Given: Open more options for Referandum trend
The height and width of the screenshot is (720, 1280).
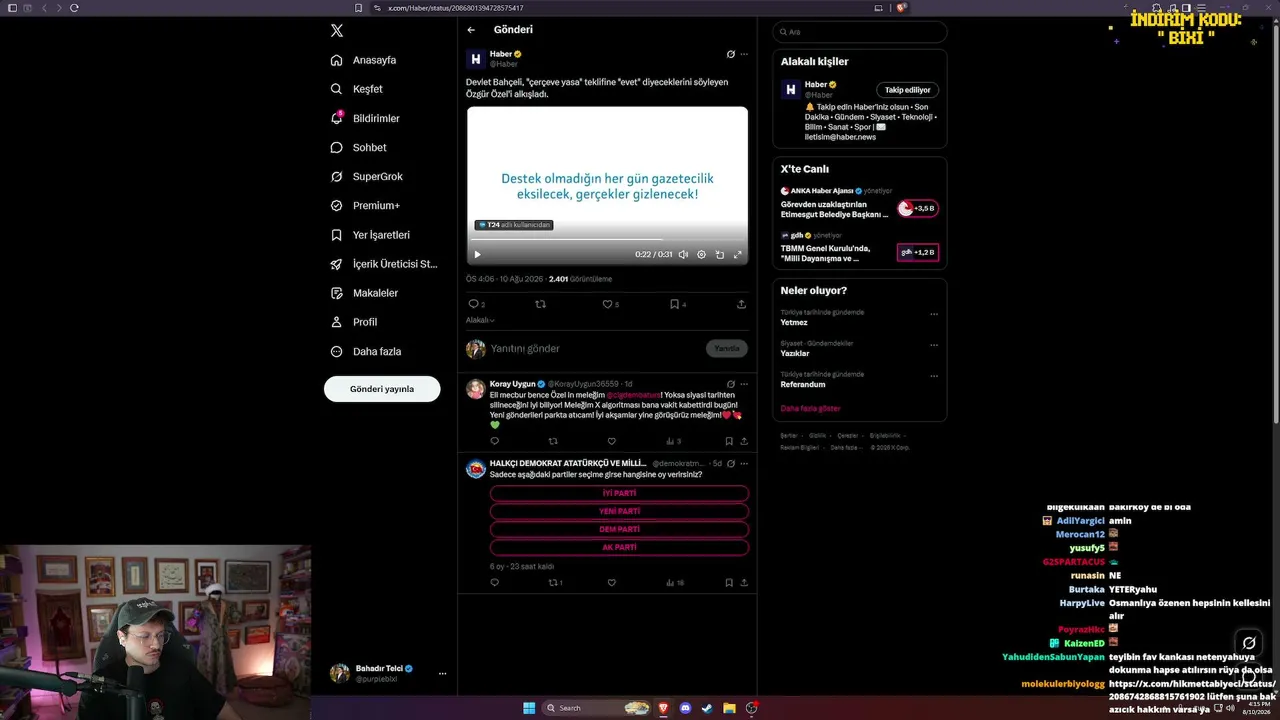Looking at the screenshot, I should point(934,376).
